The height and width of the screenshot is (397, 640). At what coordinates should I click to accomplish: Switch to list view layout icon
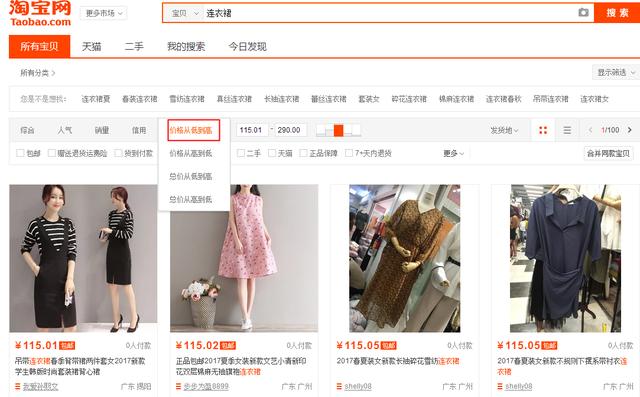567,130
